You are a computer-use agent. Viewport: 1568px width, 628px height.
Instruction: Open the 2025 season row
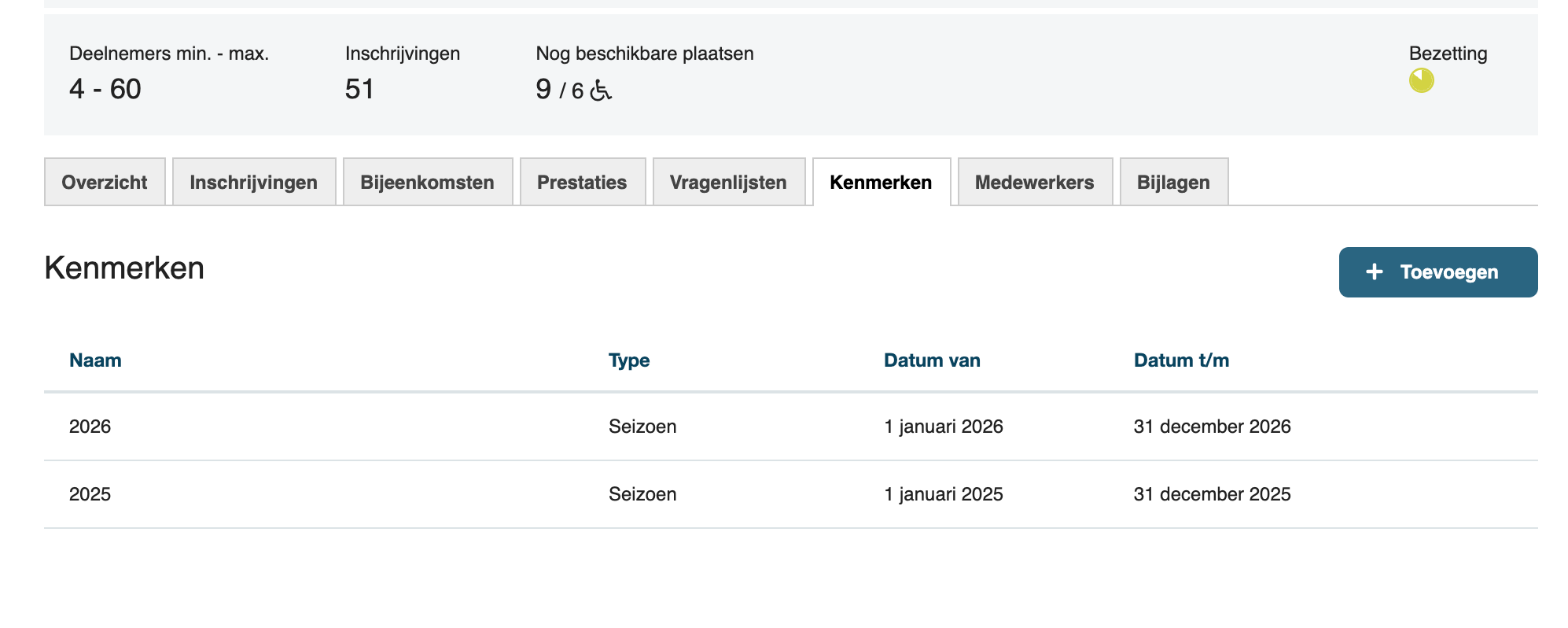click(90, 494)
